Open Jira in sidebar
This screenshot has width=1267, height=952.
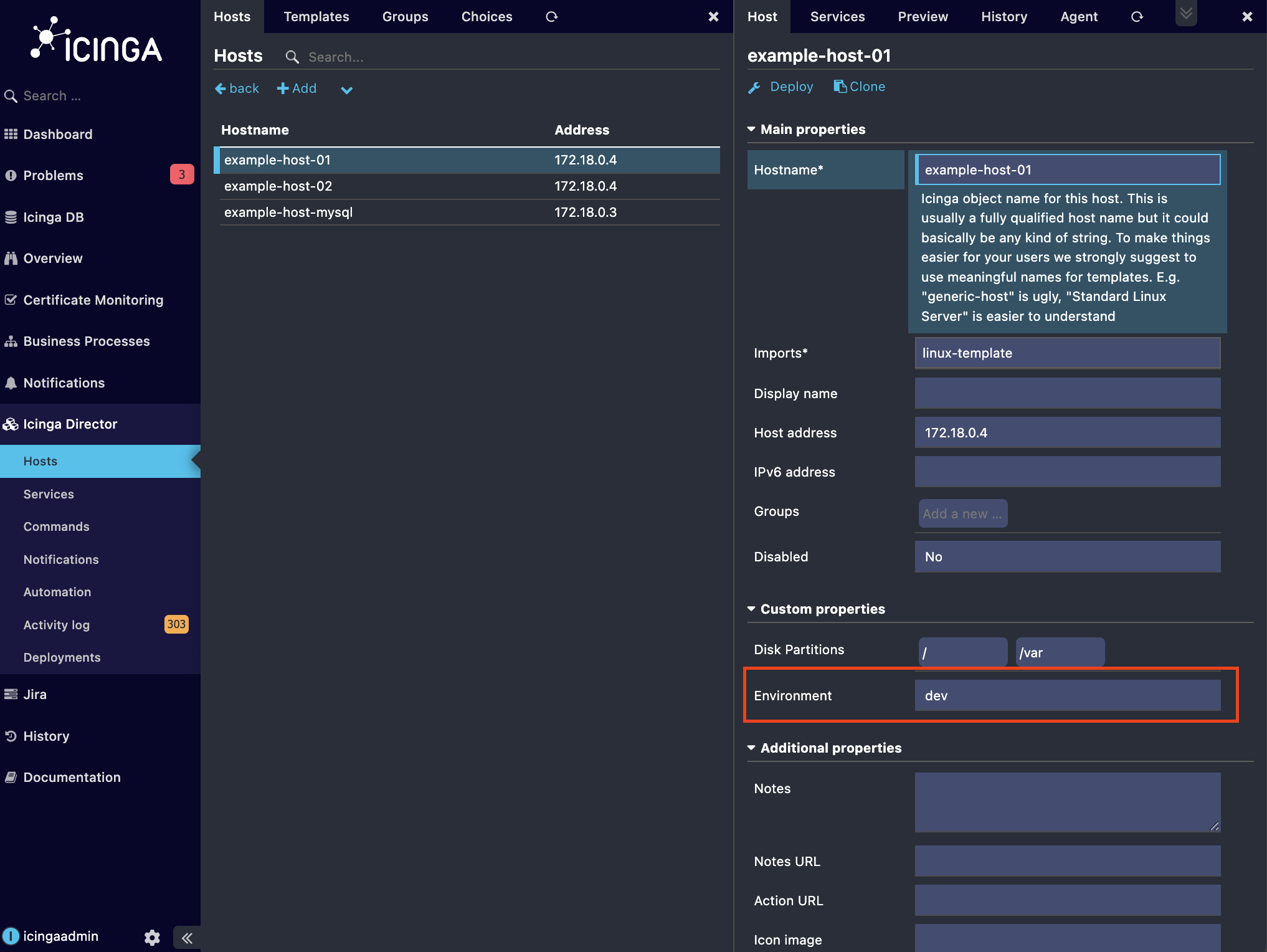coord(34,695)
